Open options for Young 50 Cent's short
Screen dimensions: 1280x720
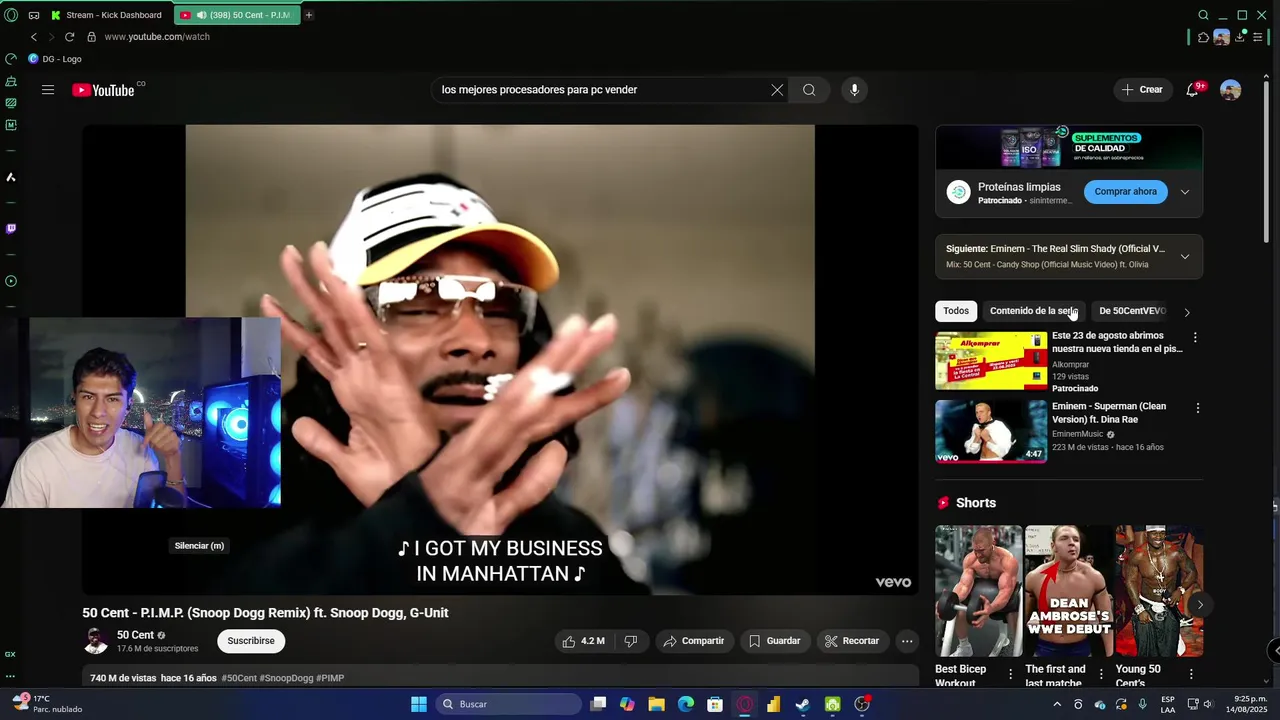(x=1191, y=674)
